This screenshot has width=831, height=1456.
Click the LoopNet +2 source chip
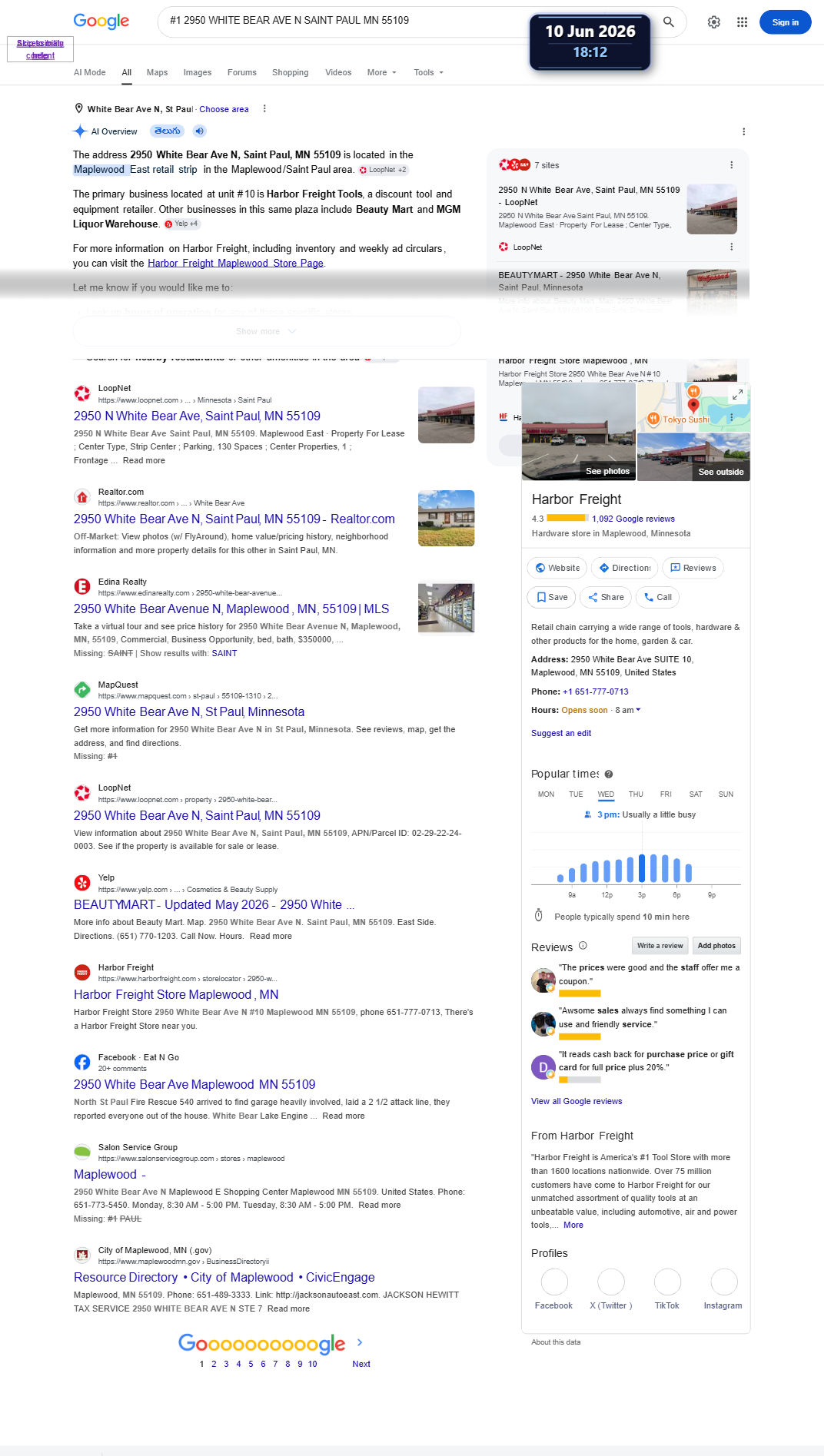[383, 170]
